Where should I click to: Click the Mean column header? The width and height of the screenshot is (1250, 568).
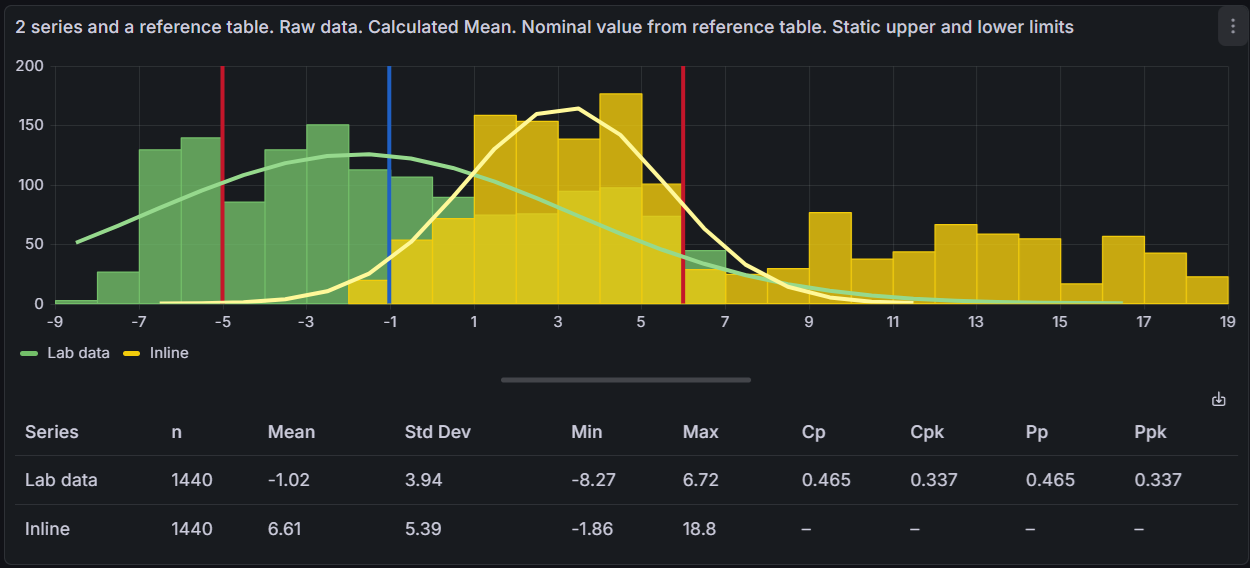(291, 432)
